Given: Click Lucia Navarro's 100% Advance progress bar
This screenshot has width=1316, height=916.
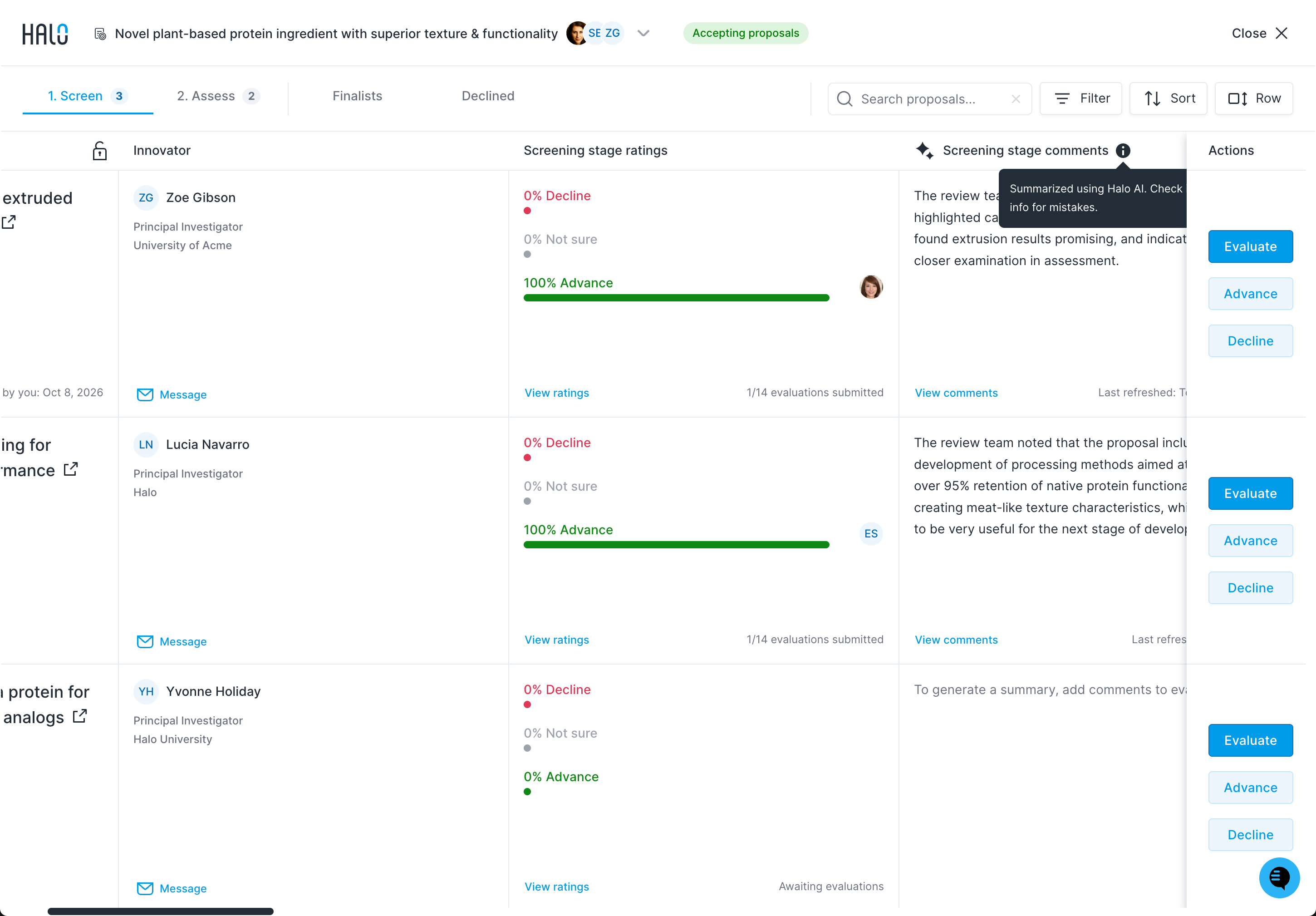Looking at the screenshot, I should click(676, 545).
